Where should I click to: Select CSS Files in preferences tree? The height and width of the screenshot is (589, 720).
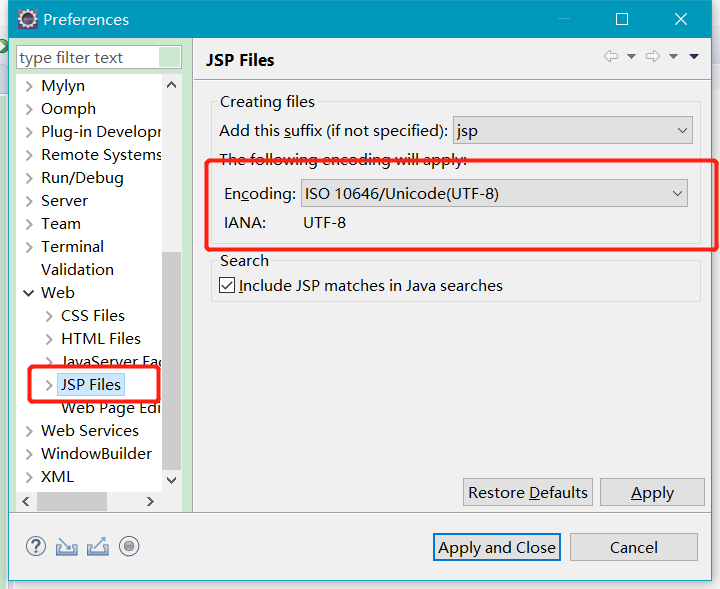[93, 316]
